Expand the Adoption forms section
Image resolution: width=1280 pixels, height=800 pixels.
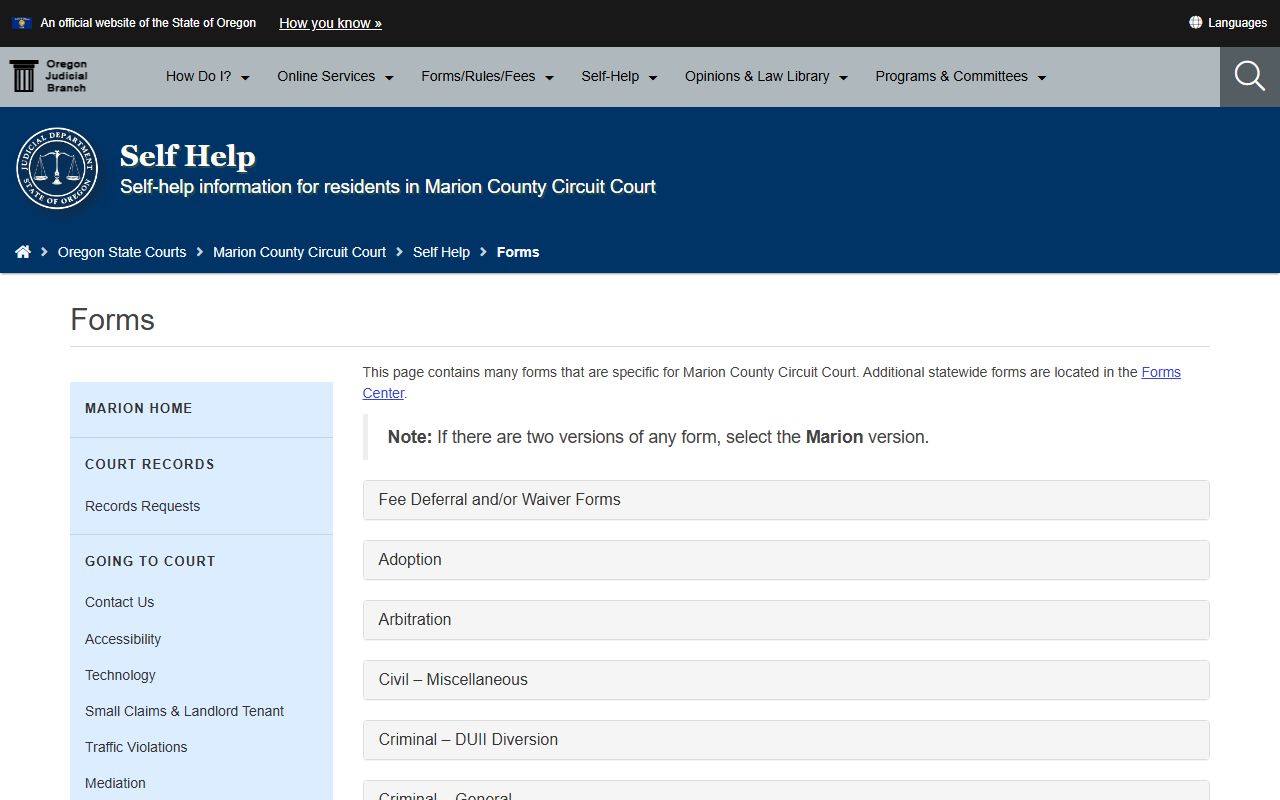[786, 560]
